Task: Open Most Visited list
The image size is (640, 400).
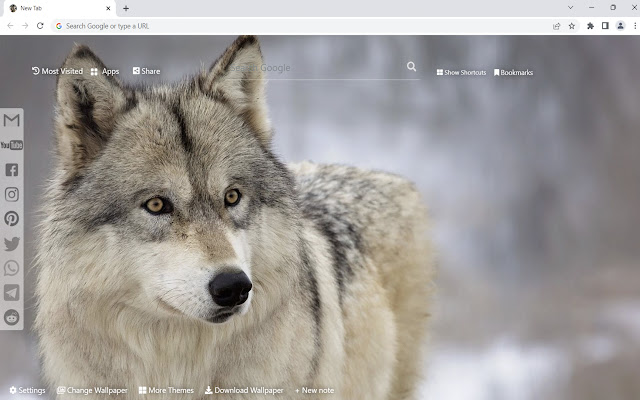Action: pyautogui.click(x=57, y=71)
